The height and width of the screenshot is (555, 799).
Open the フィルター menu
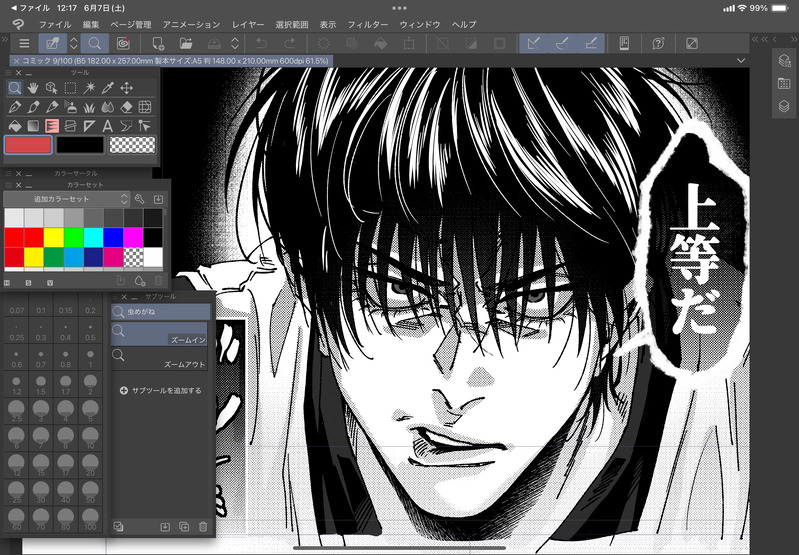pos(368,23)
